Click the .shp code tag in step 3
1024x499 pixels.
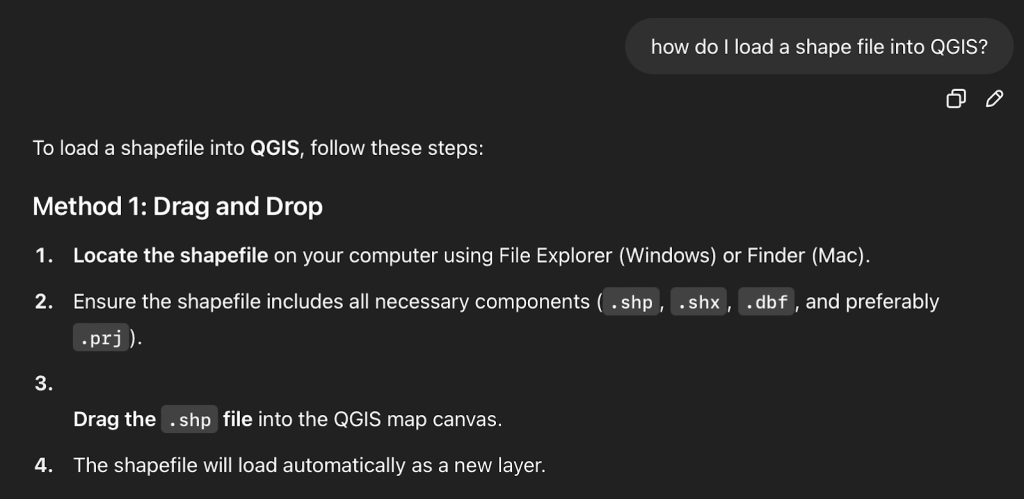[x=189, y=420]
